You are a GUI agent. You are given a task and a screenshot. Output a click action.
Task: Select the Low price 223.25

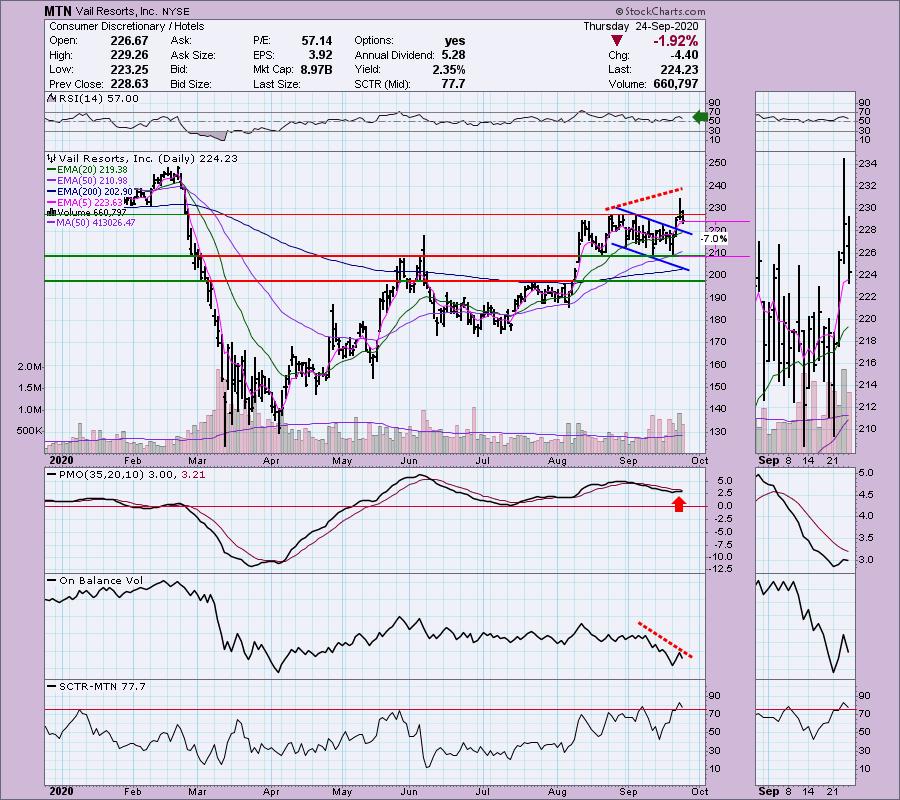tap(129, 69)
